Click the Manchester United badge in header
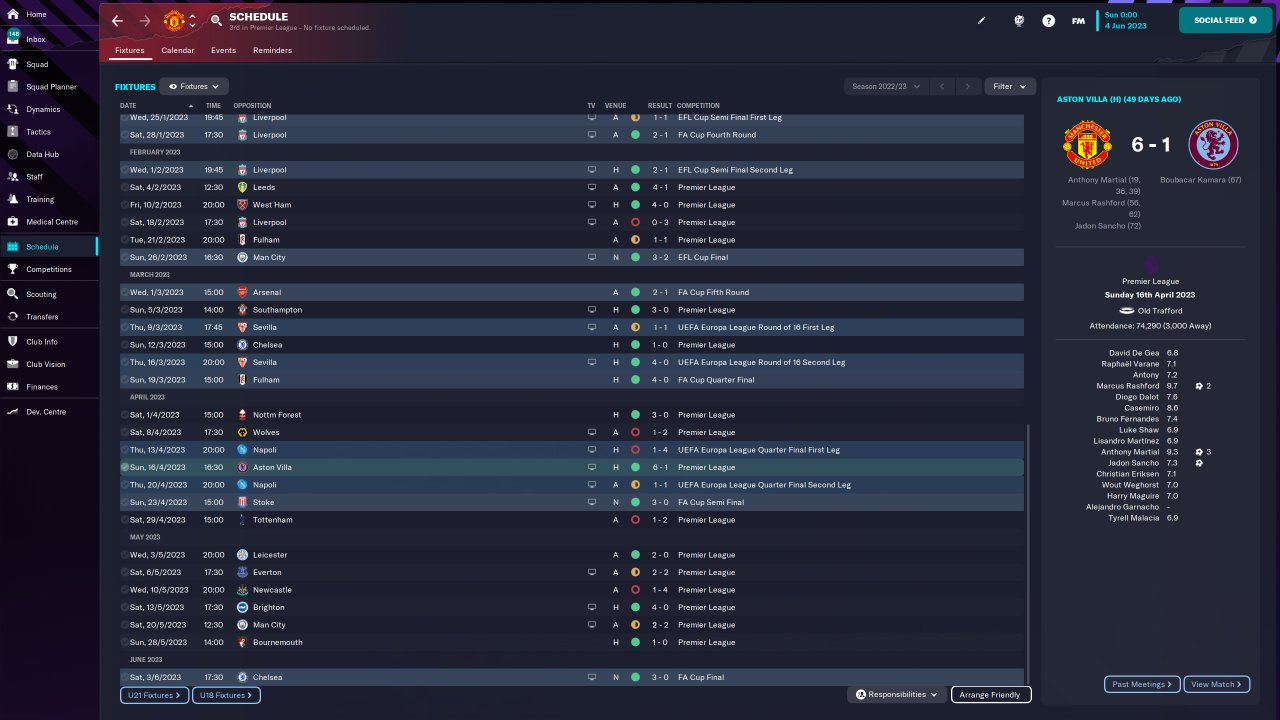This screenshot has width=1280, height=720. pos(174,20)
